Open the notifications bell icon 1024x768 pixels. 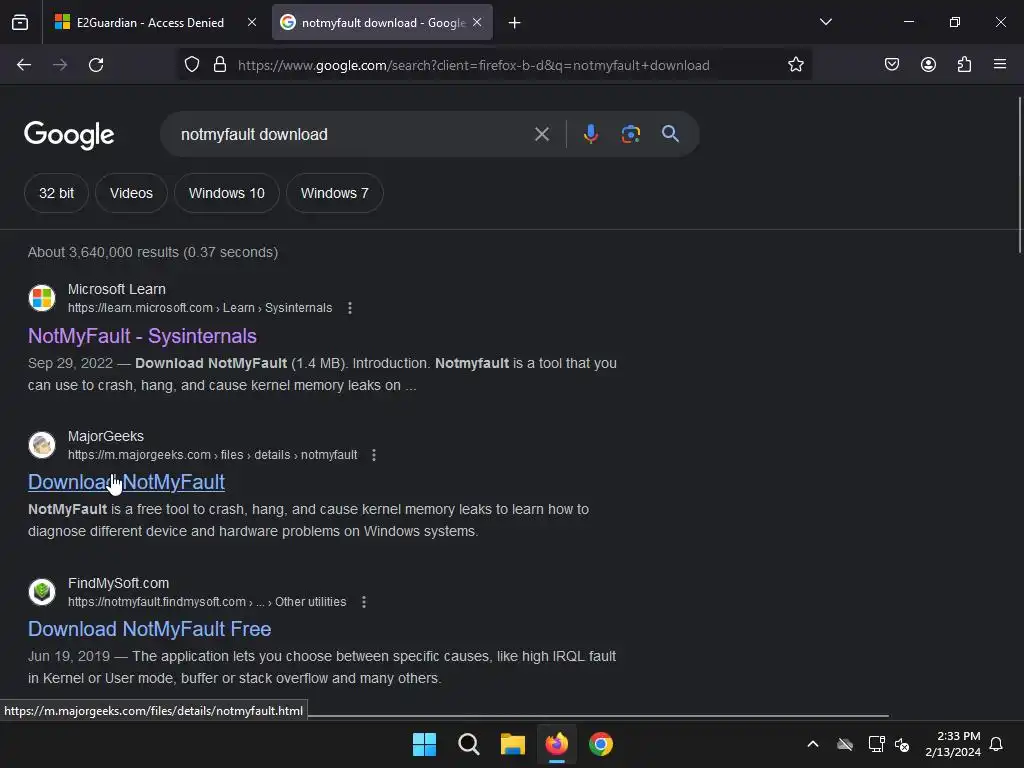[996, 744]
